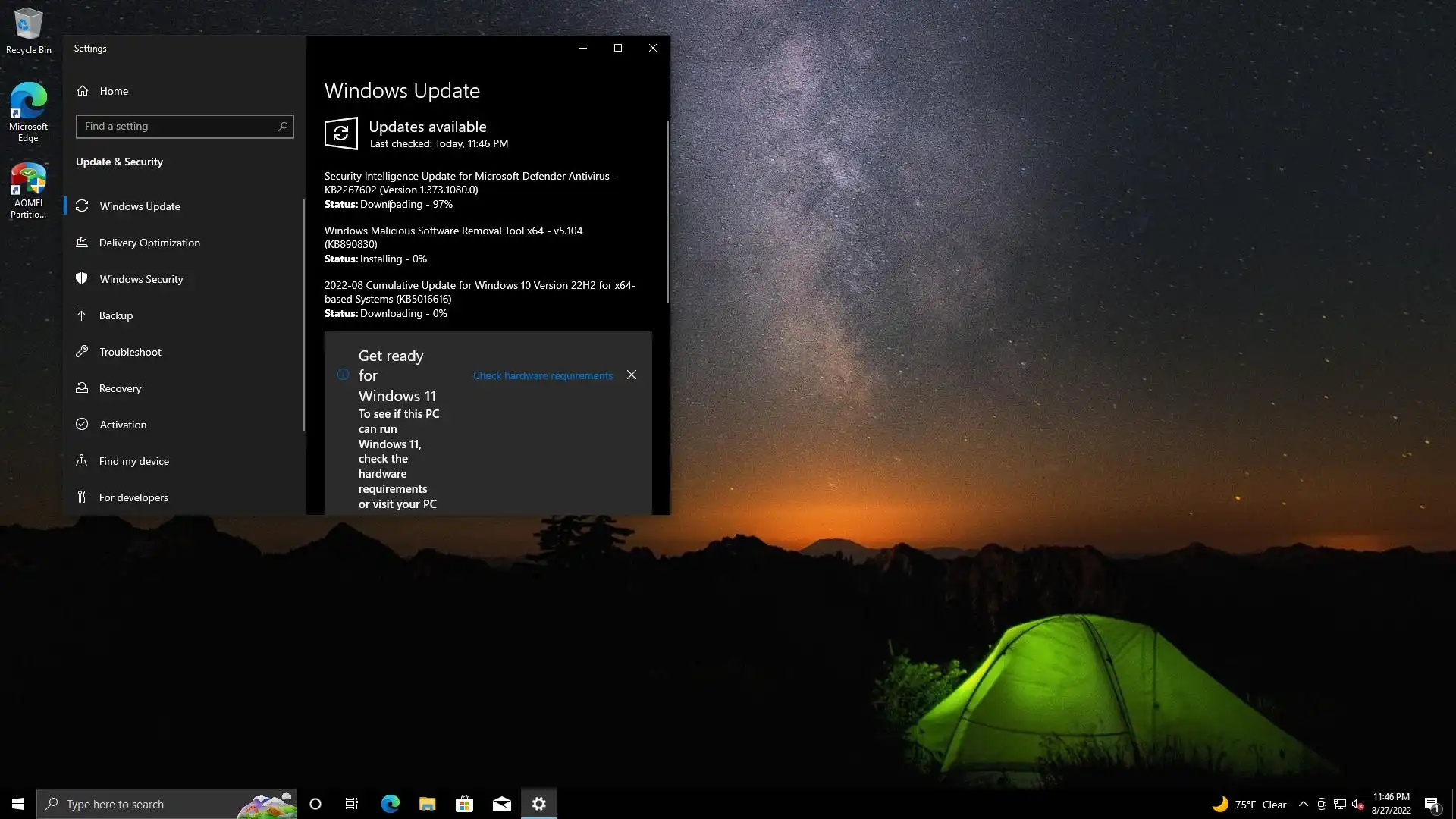1456x819 pixels.
Task: Expand the hidden system tray icons chevron
Action: (x=1303, y=805)
